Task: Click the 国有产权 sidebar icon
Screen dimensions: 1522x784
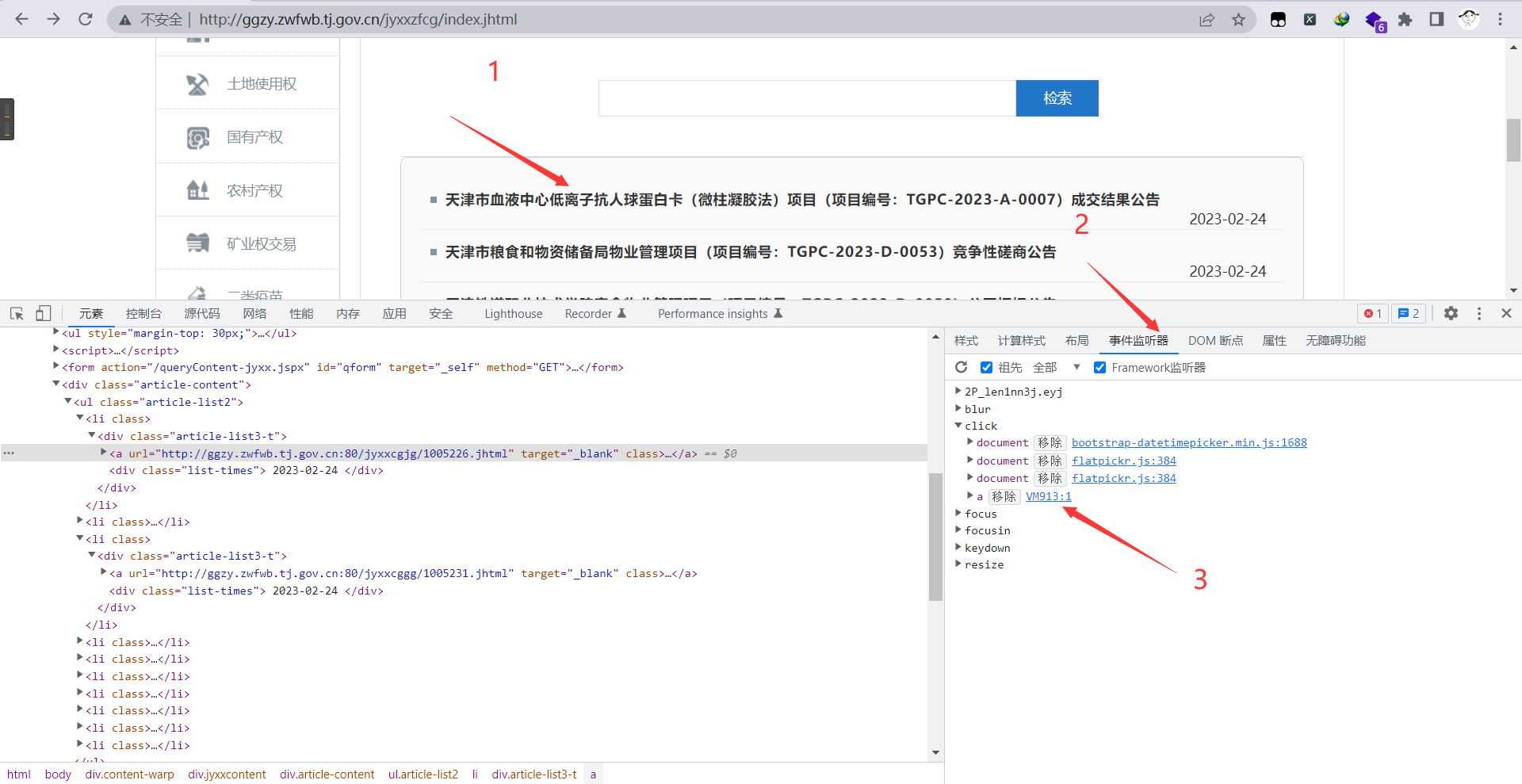Action: click(197, 138)
